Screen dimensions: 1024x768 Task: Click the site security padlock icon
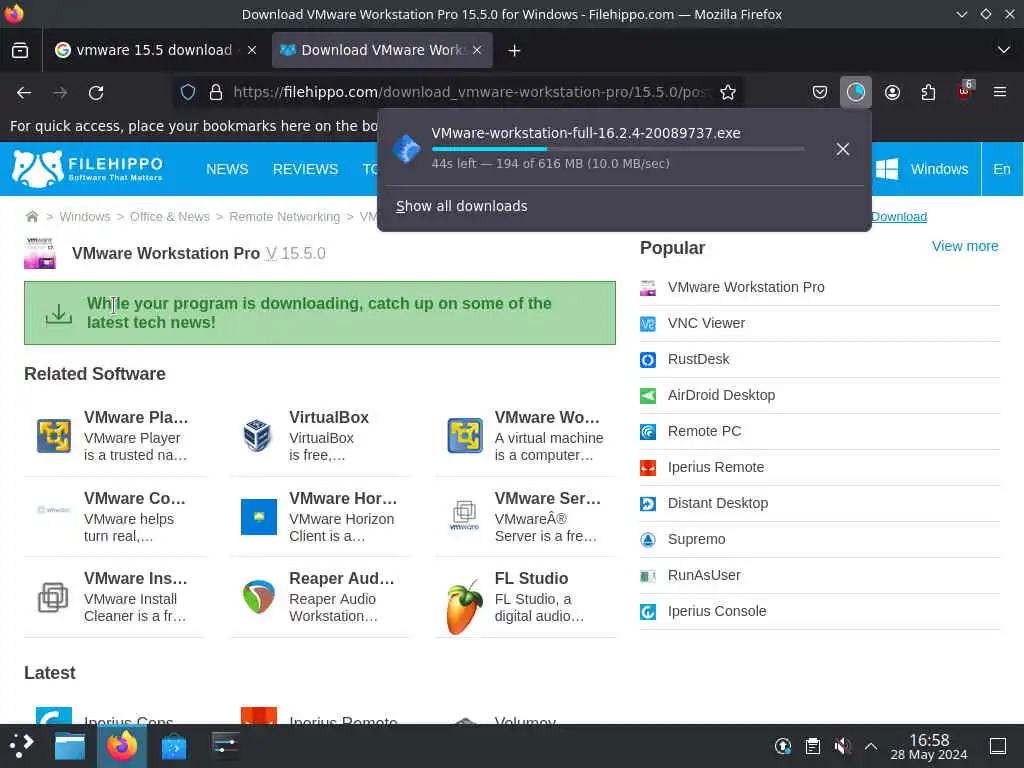[216, 92]
